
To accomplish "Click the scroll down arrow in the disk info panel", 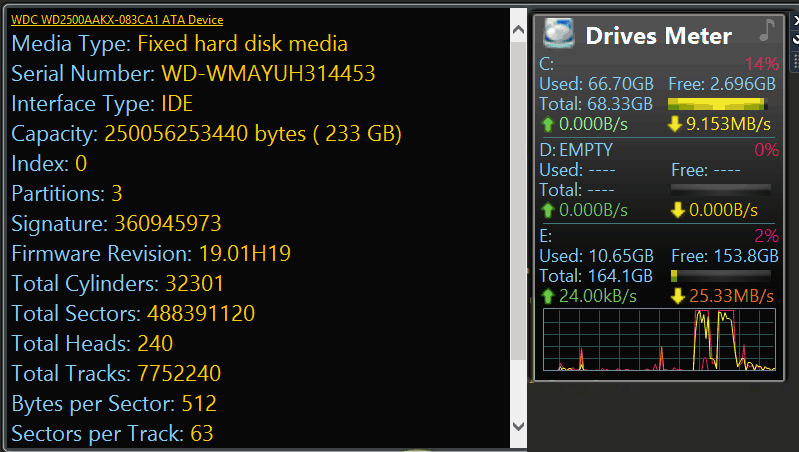I will (518, 426).
